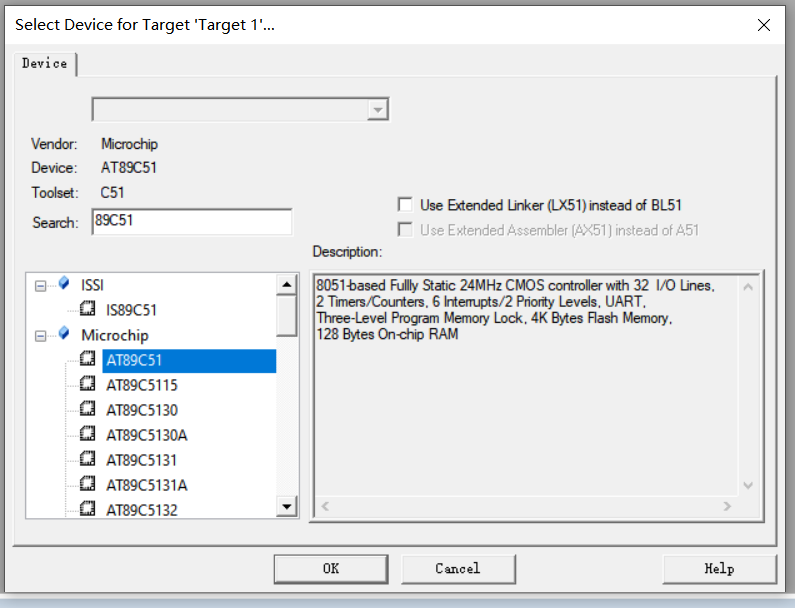This screenshot has height=608, width=795.
Task: Switch to the Device tab
Action: (45, 64)
